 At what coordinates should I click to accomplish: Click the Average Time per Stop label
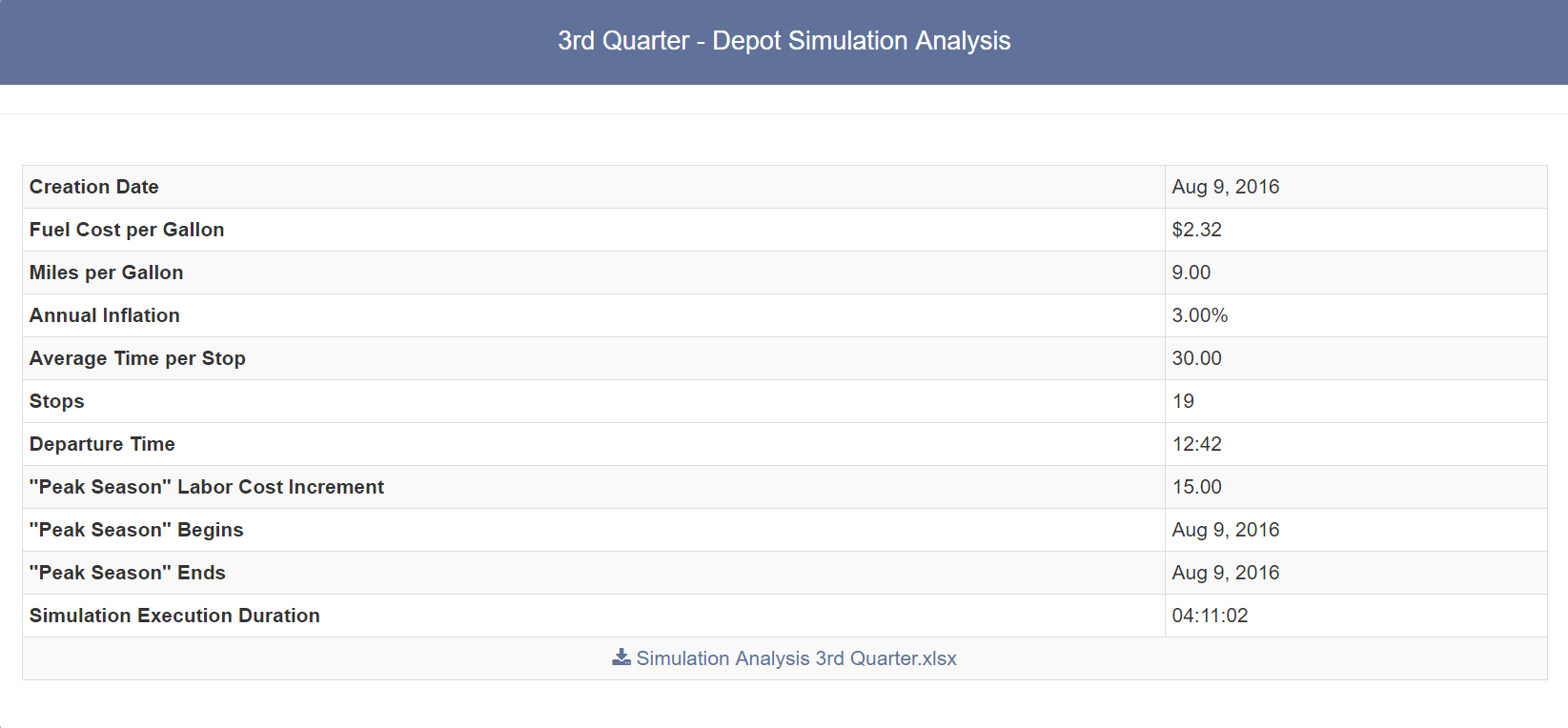137,358
